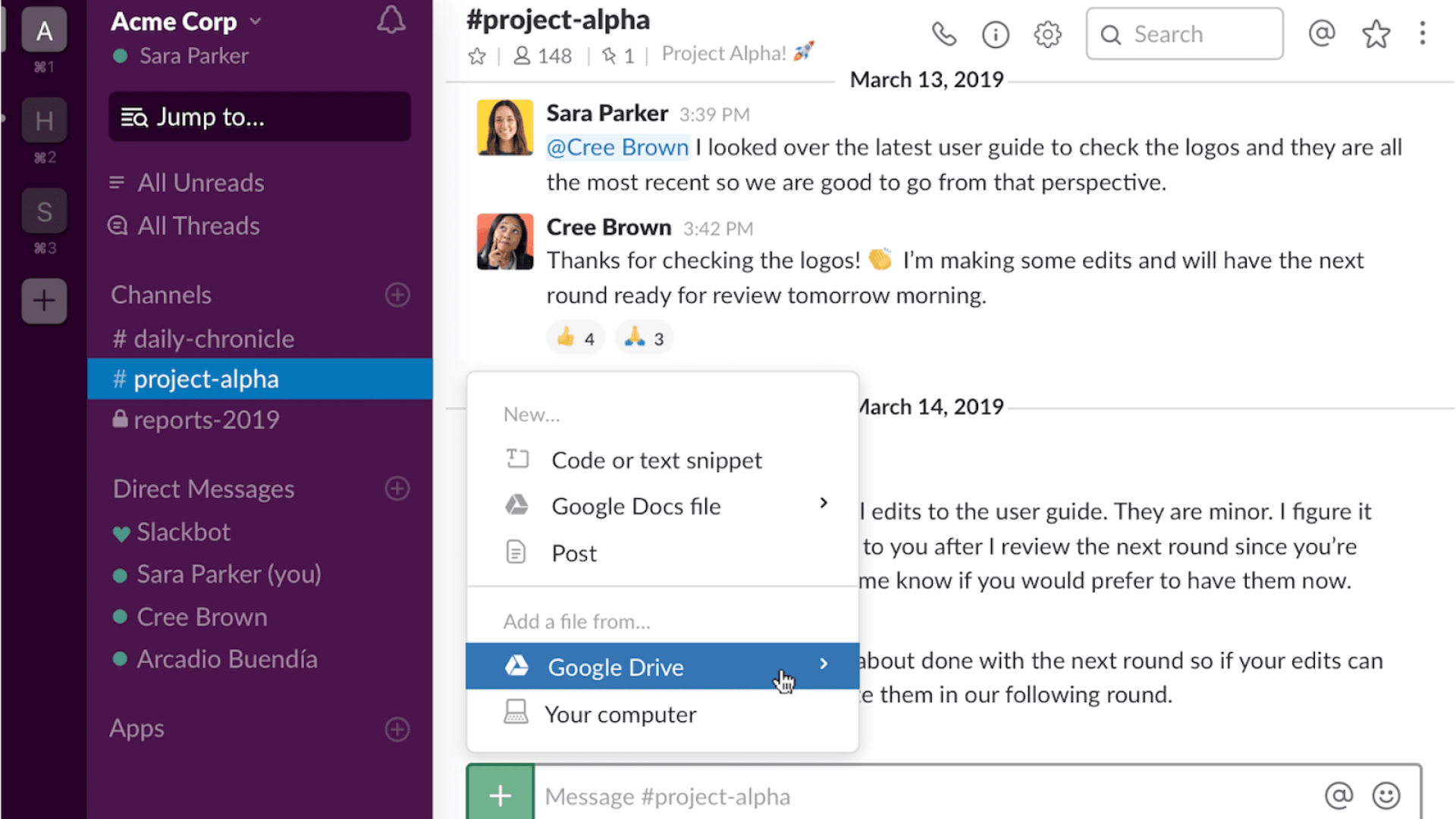Open the private reports-2019 channel
The image size is (1456, 819).
[x=196, y=420]
